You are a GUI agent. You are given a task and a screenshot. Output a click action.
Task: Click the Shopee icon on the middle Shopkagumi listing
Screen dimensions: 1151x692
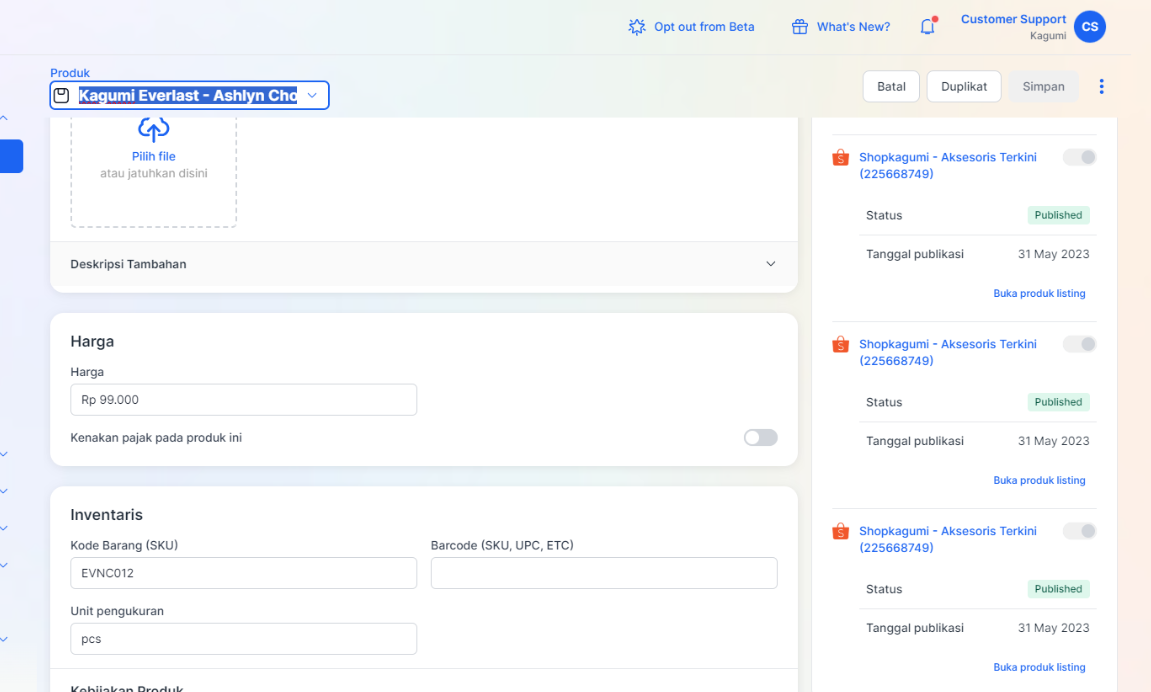point(840,344)
